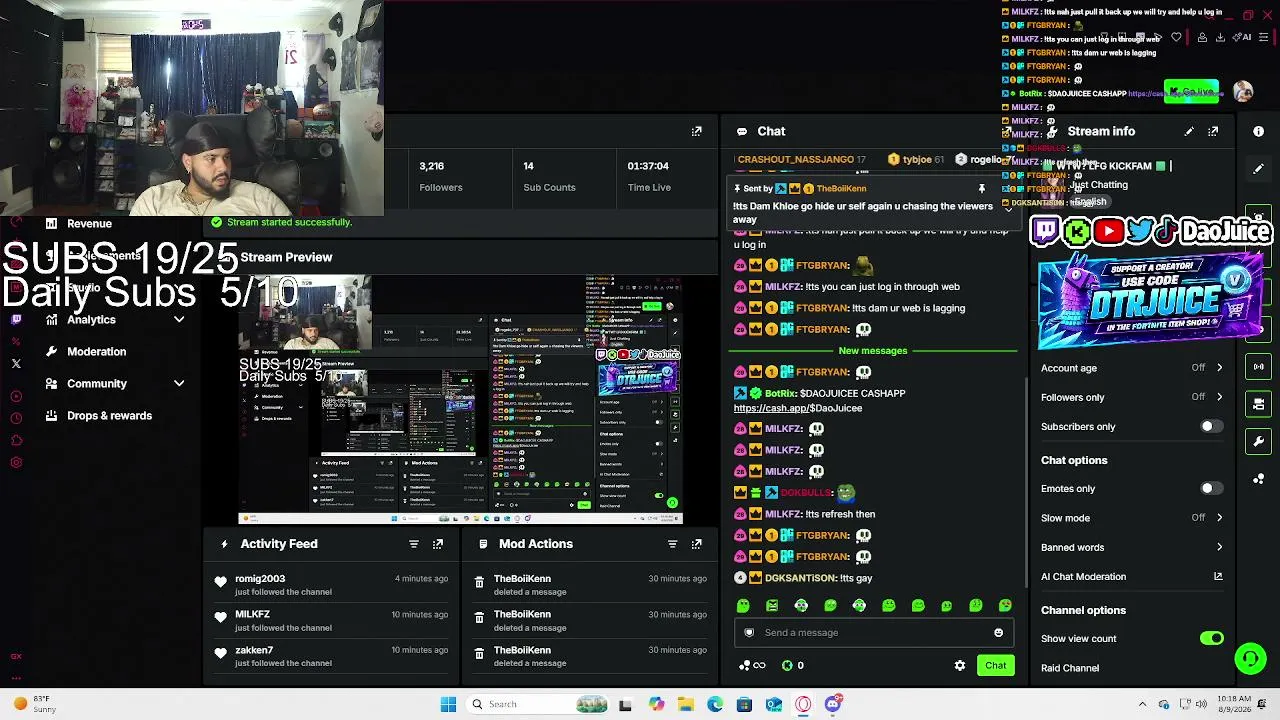Click the broadcast signal icon in right rail

pyautogui.click(x=1259, y=367)
